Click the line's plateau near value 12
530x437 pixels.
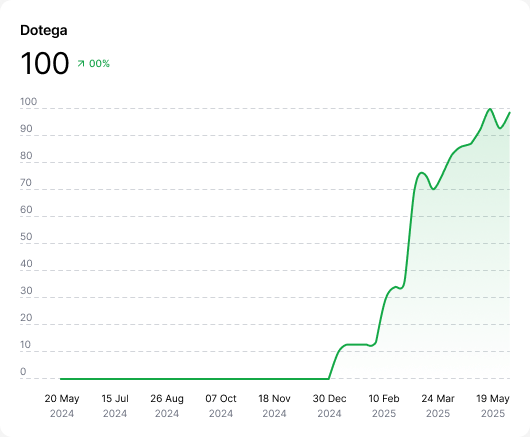pyautogui.click(x=357, y=345)
